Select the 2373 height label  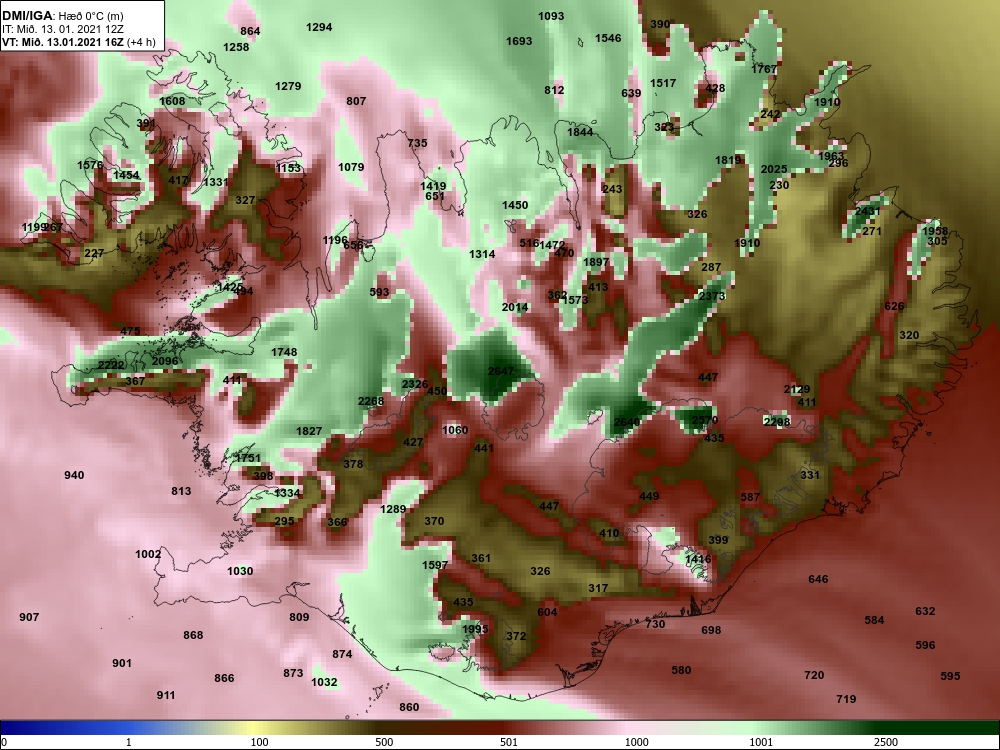click(x=712, y=296)
